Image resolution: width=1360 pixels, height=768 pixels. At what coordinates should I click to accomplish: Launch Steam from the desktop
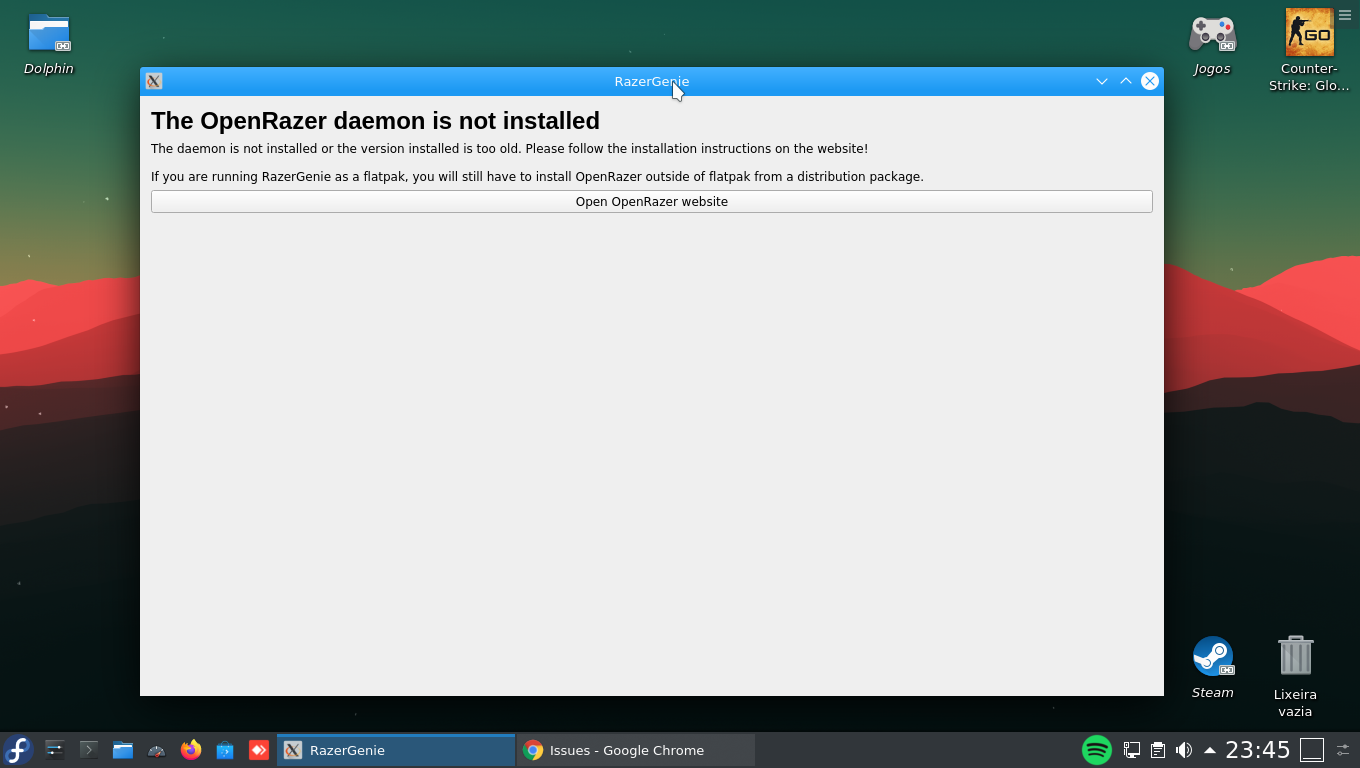click(1212, 655)
